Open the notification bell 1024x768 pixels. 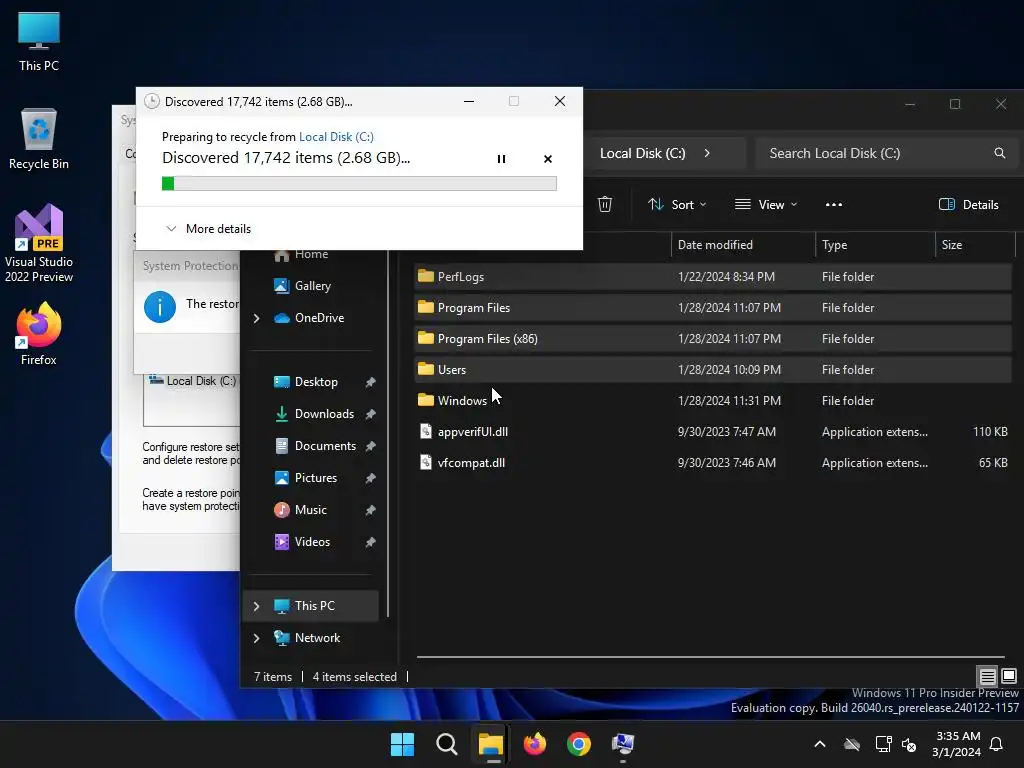point(997,744)
